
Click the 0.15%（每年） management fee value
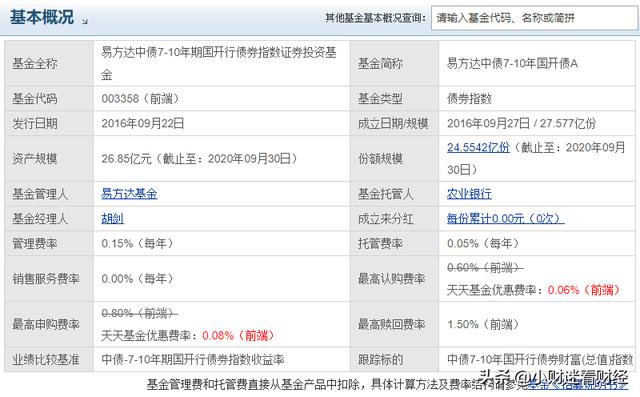click(x=138, y=244)
